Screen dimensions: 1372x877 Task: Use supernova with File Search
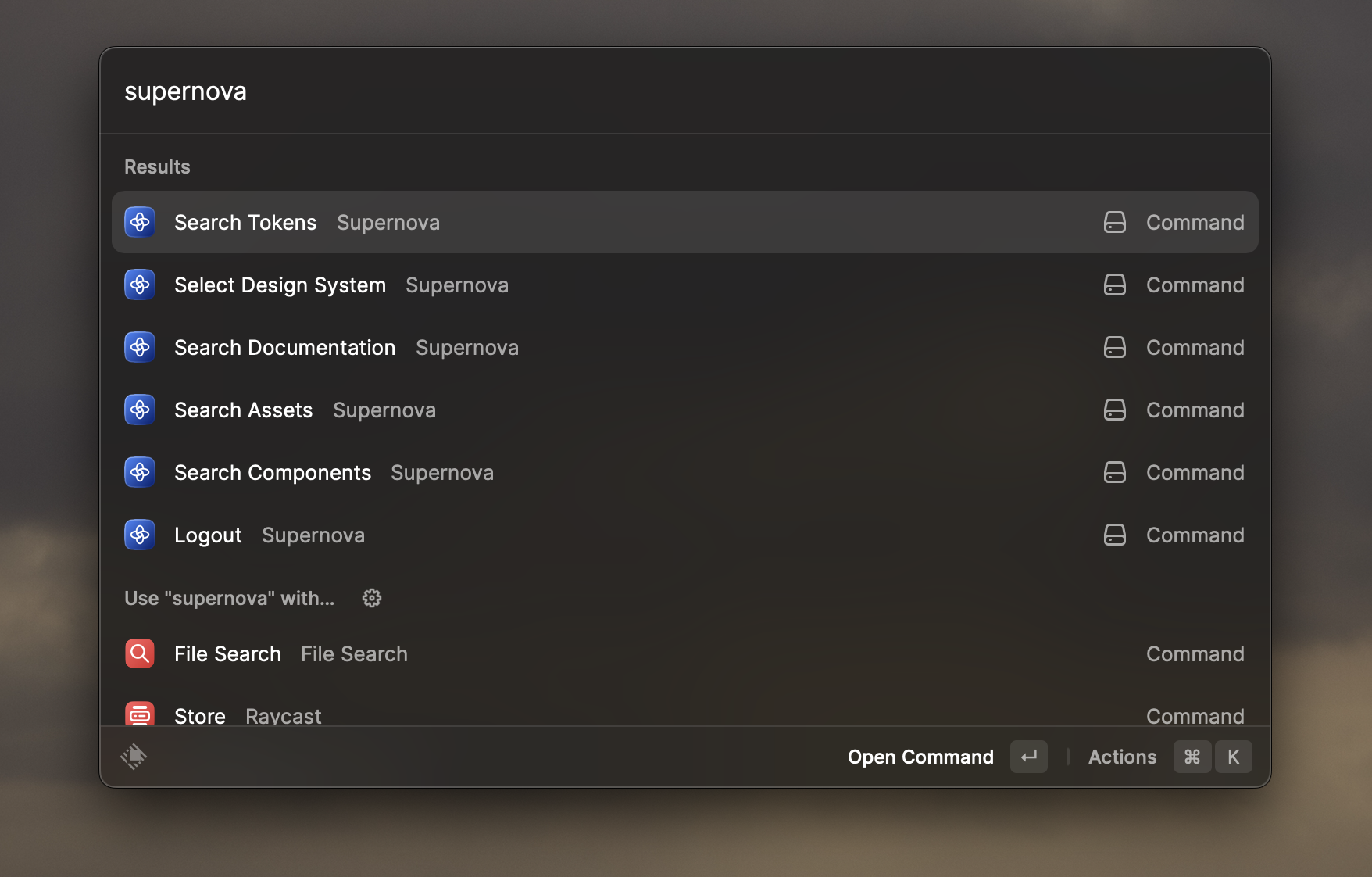point(685,653)
